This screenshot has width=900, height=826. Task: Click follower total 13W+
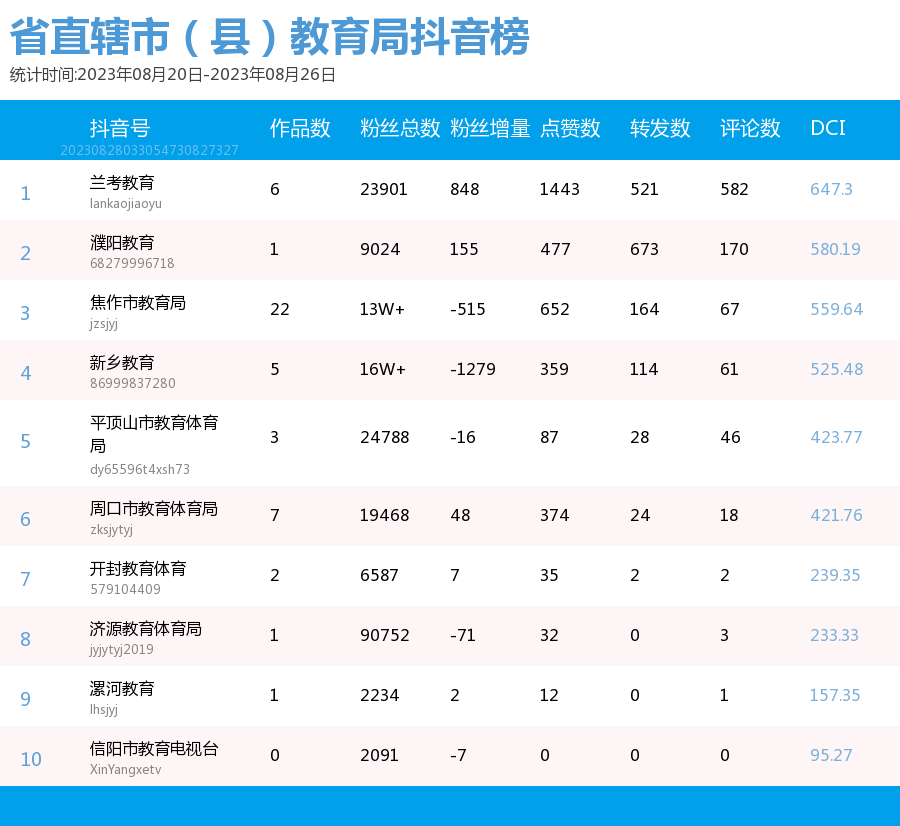pyautogui.click(x=382, y=309)
